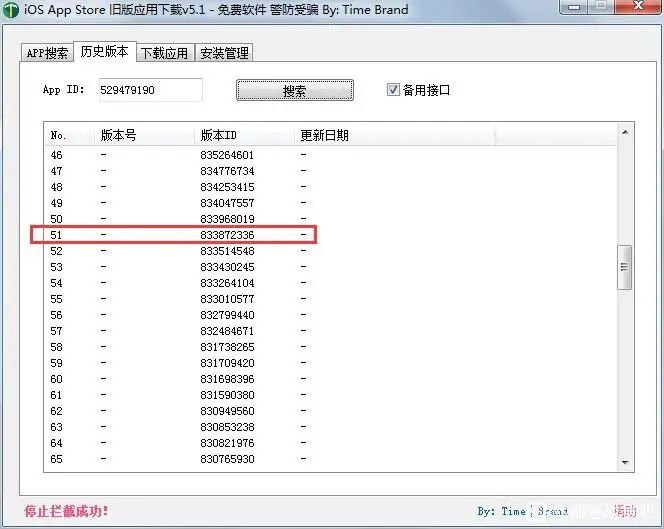
Task: Go to the 安装管理 tab
Action: 224,53
